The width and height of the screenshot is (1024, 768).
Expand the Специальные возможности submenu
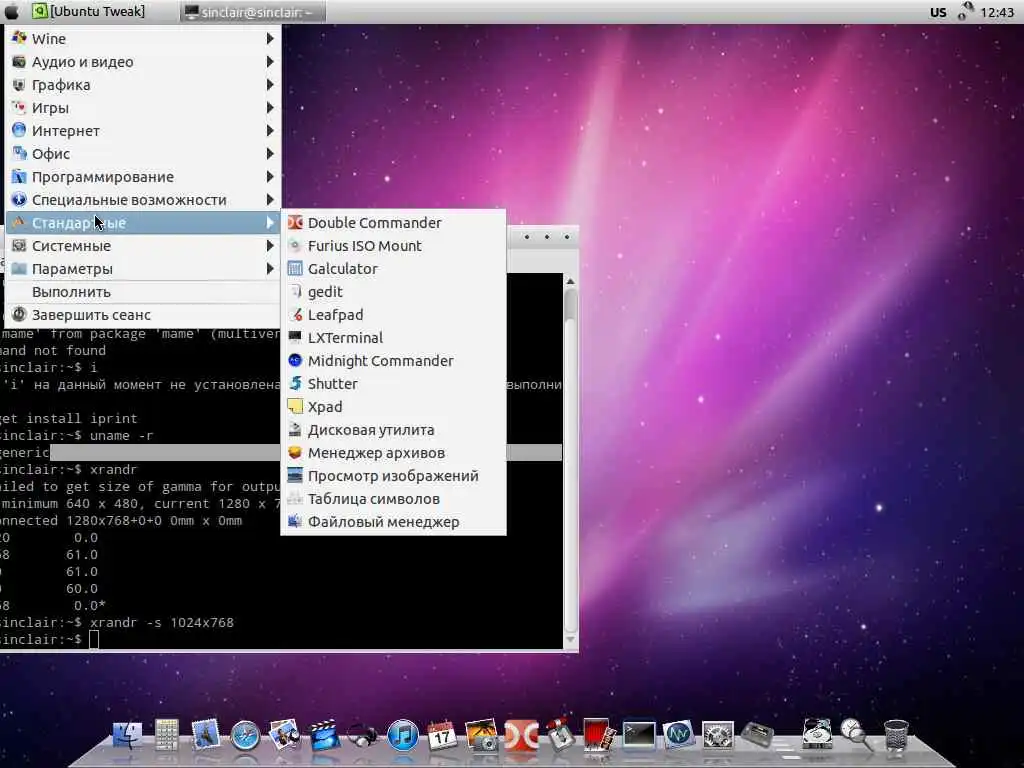pos(143,200)
